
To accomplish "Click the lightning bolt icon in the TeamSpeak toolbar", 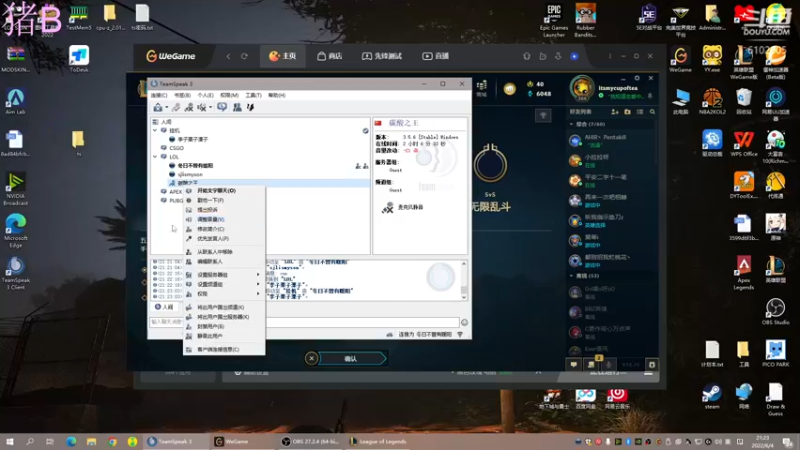I will [x=251, y=107].
